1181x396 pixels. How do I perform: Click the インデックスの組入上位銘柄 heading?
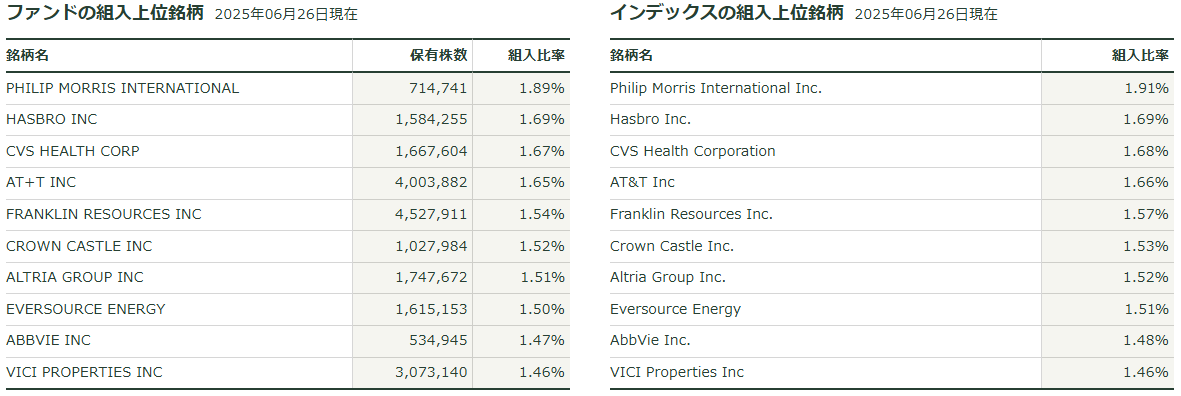[x=727, y=13]
